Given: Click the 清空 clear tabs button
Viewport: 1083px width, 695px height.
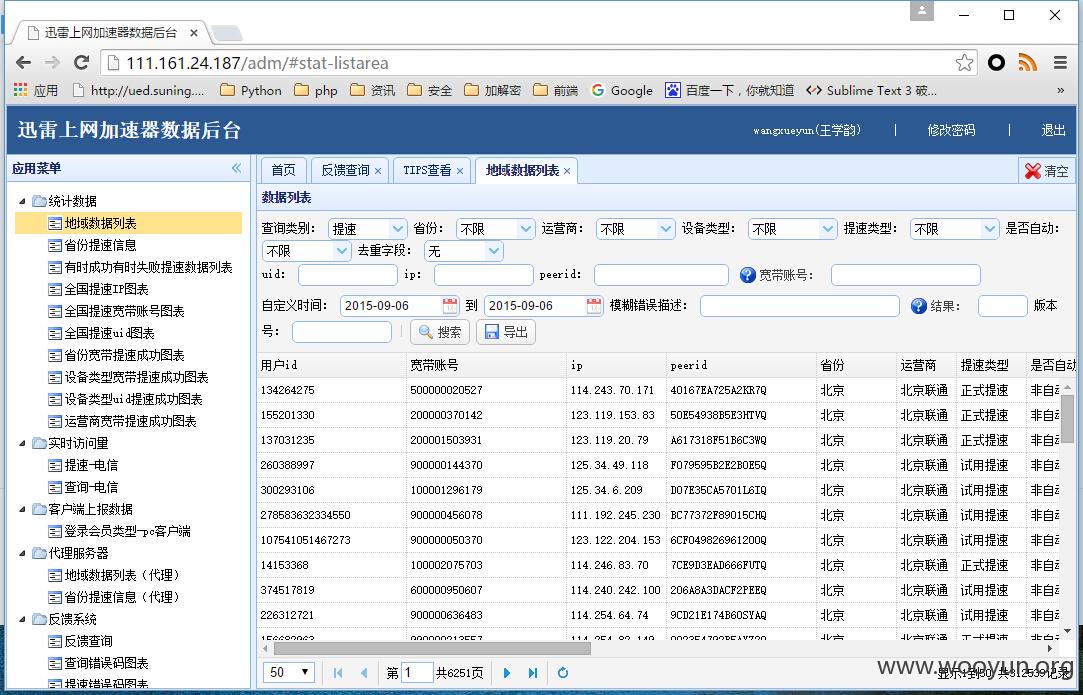Looking at the screenshot, I should 1046,171.
